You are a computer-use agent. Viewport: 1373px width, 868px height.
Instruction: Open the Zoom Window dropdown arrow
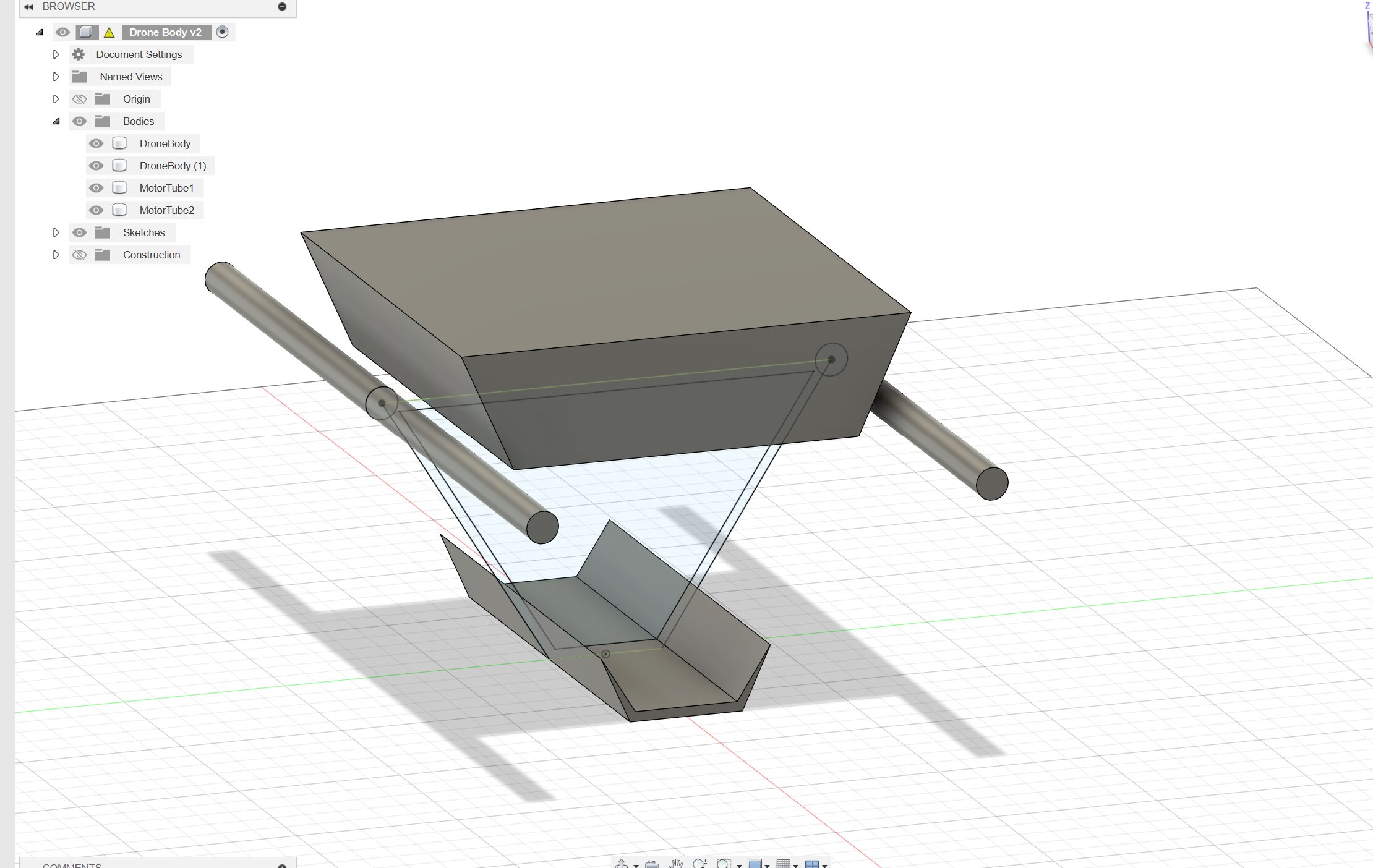739,866
